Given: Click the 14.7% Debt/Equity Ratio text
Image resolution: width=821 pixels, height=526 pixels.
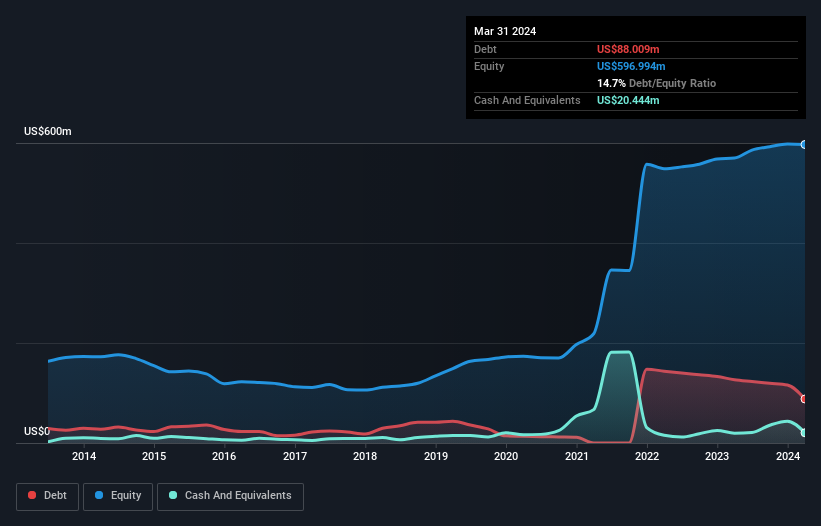Looking at the screenshot, I should tap(656, 83).
